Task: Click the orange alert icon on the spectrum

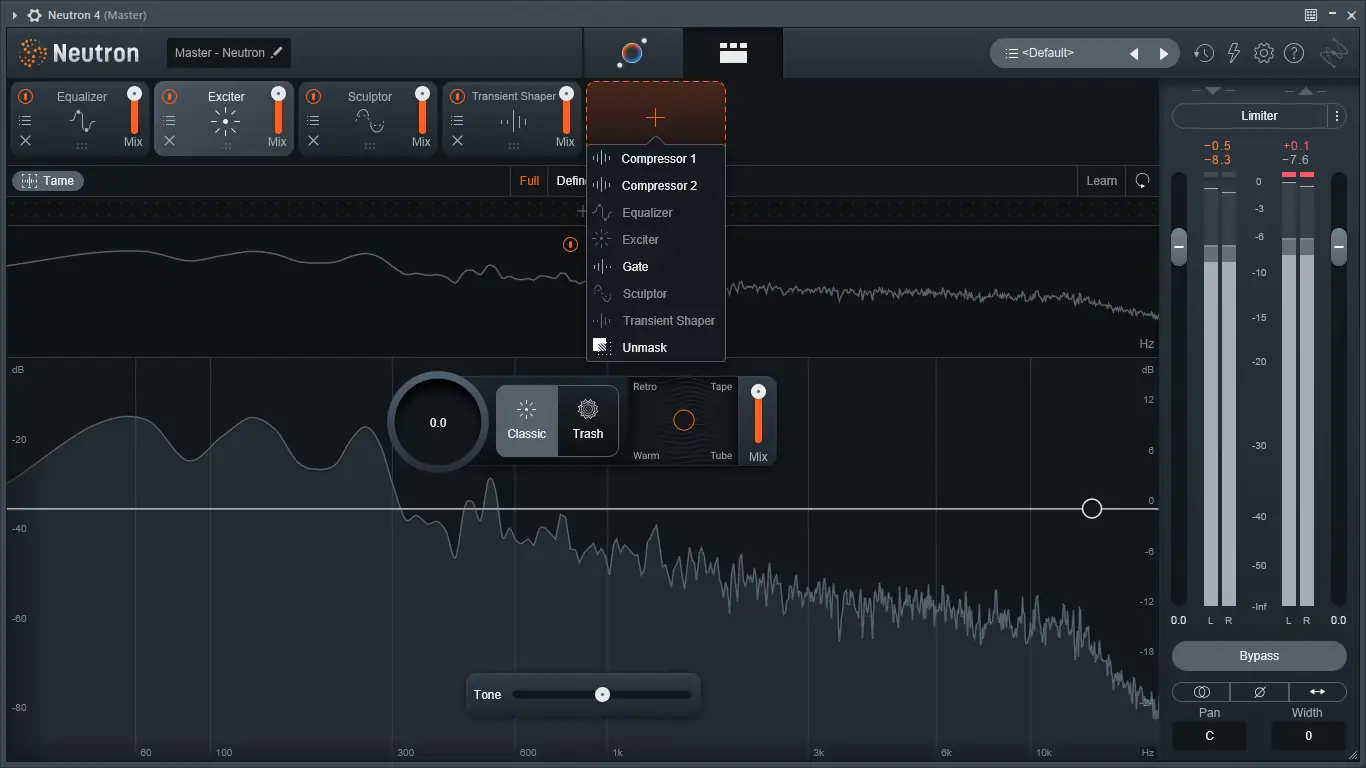Action: (569, 244)
